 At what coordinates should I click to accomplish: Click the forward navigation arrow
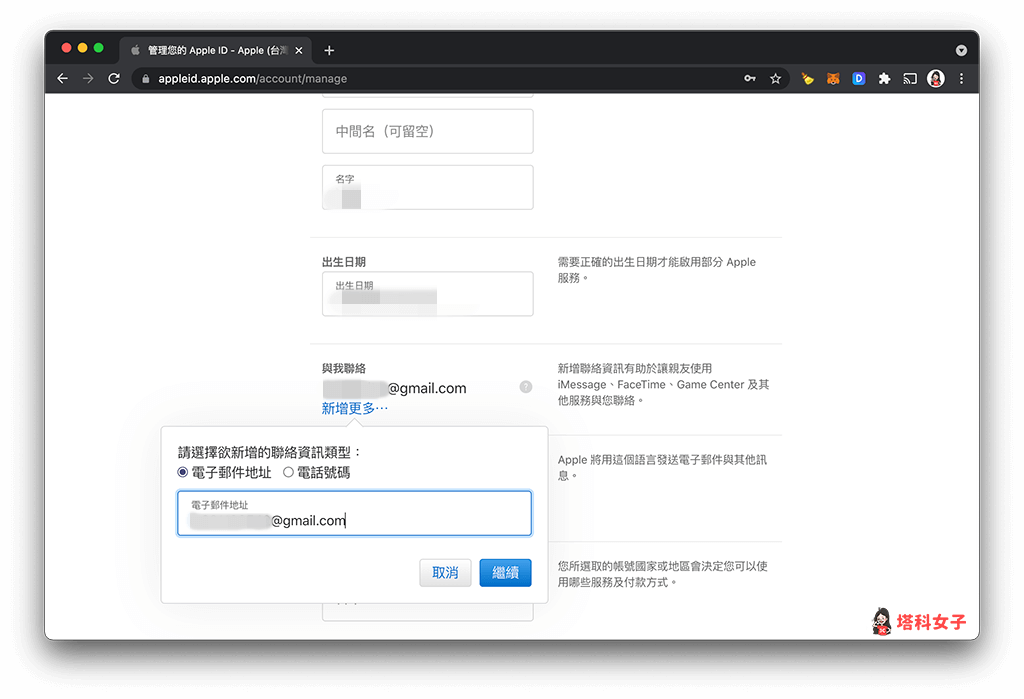coord(88,78)
